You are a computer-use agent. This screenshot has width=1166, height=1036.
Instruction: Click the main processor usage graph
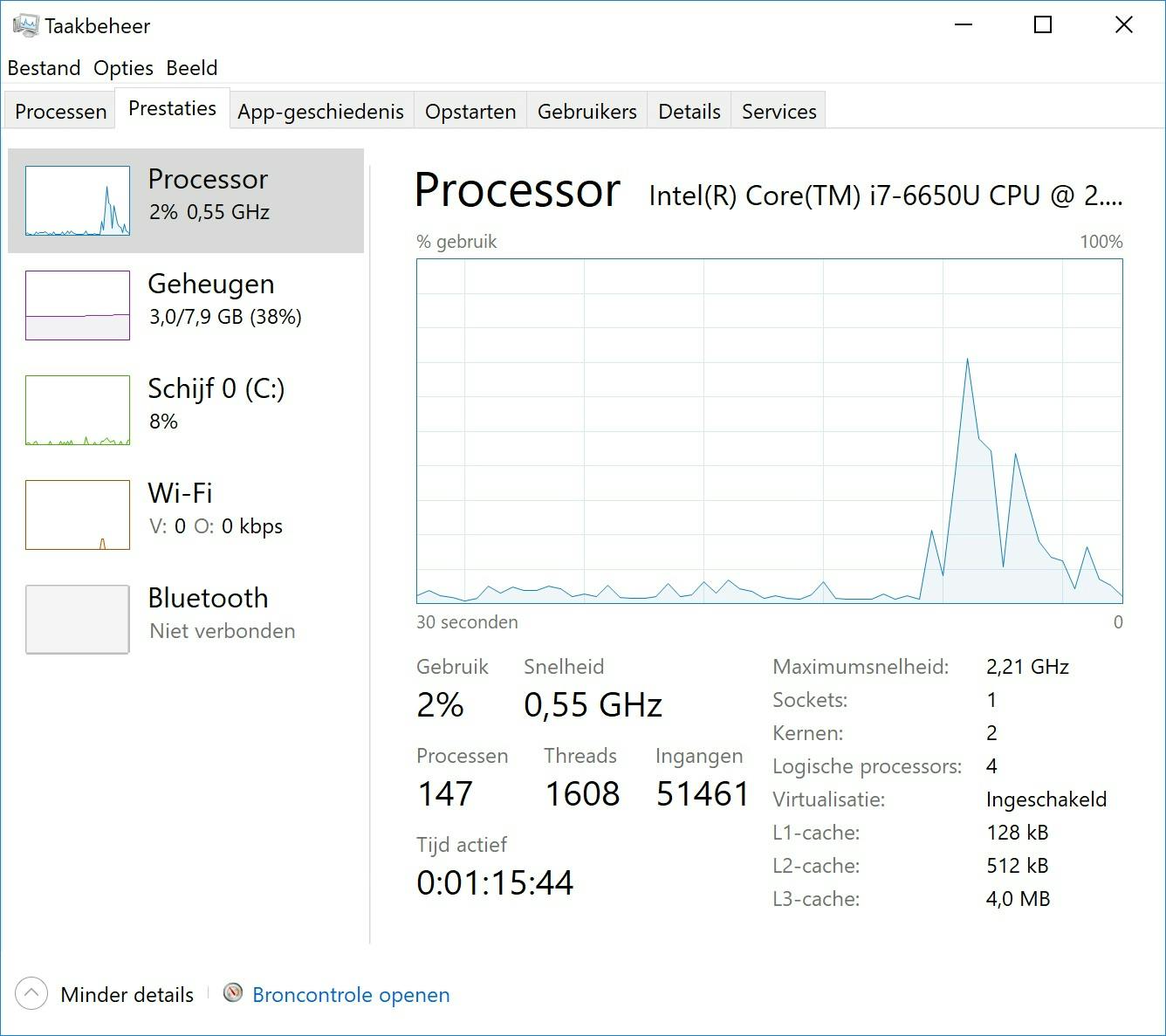coord(769,431)
